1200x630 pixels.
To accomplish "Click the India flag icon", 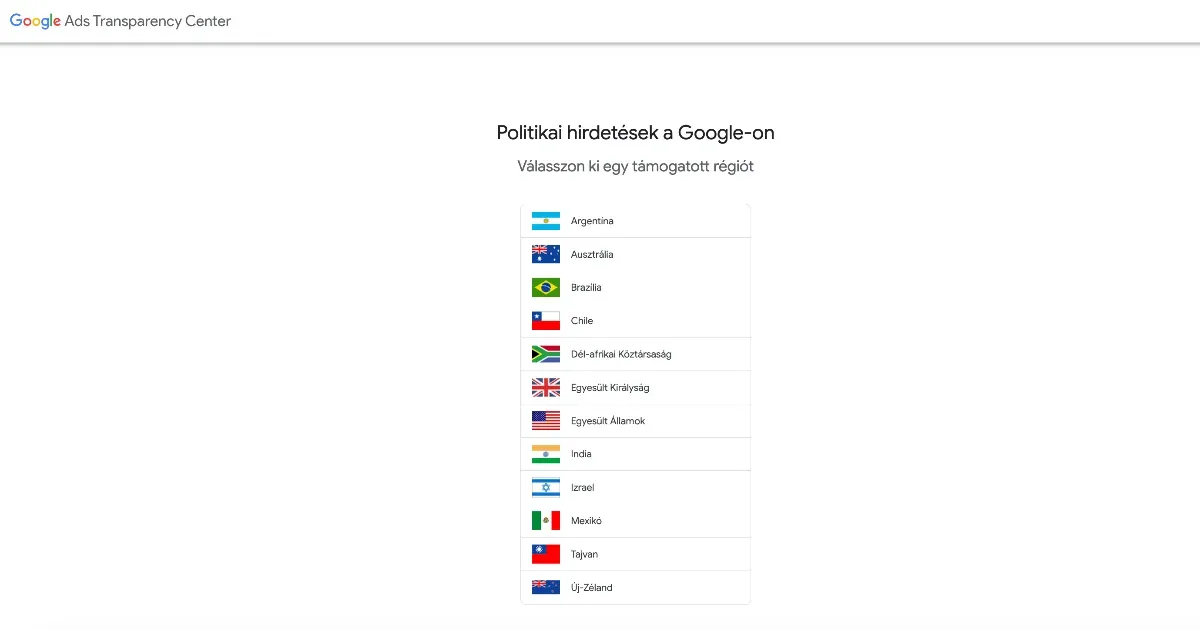I will tap(545, 454).
